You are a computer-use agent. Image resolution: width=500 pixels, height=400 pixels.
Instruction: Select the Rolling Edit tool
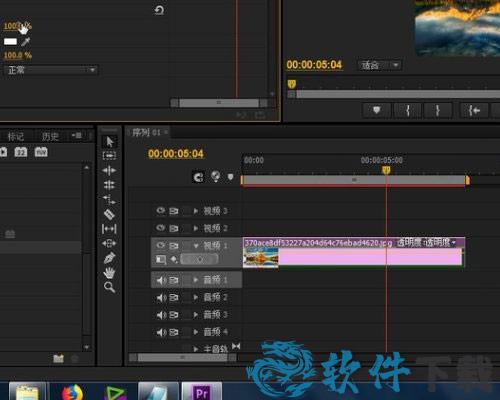(x=109, y=185)
